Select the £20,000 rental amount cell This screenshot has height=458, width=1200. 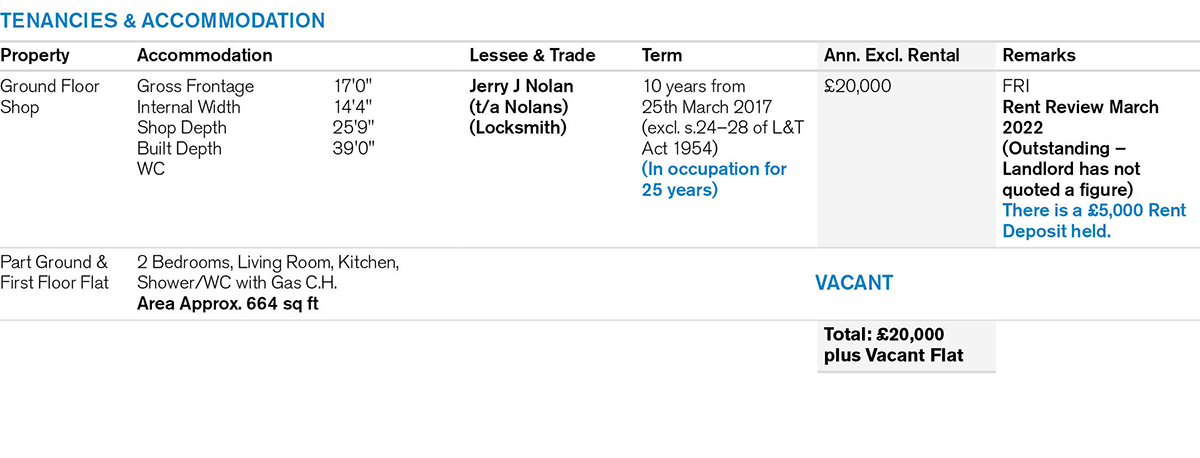pyautogui.click(x=858, y=87)
